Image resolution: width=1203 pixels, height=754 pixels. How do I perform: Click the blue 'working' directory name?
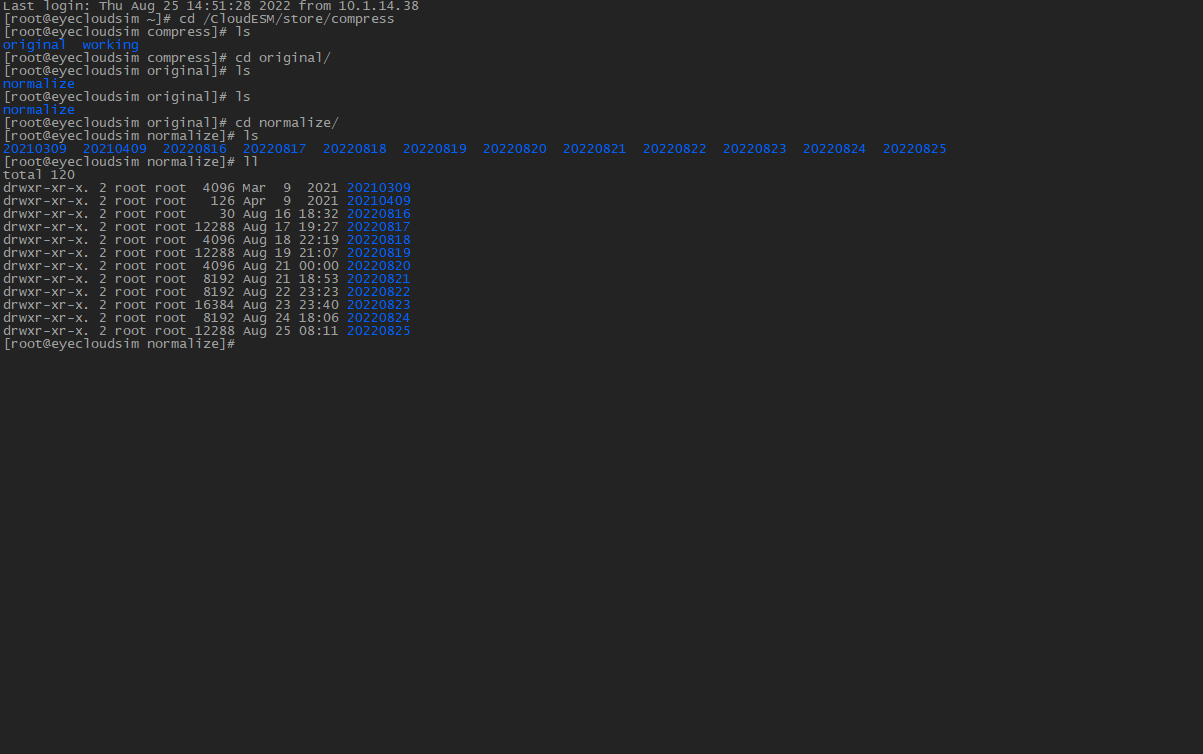coord(110,45)
